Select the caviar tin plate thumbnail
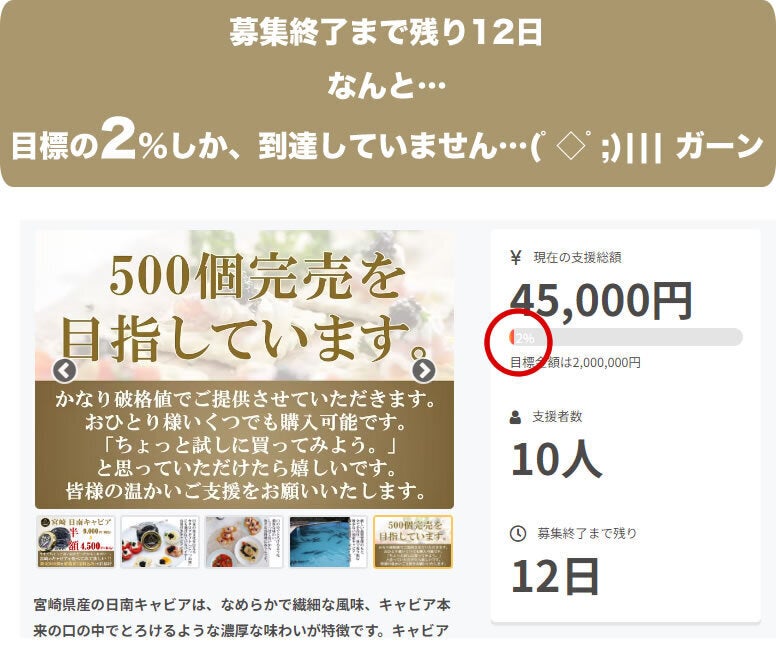The height and width of the screenshot is (658, 776). (159, 542)
